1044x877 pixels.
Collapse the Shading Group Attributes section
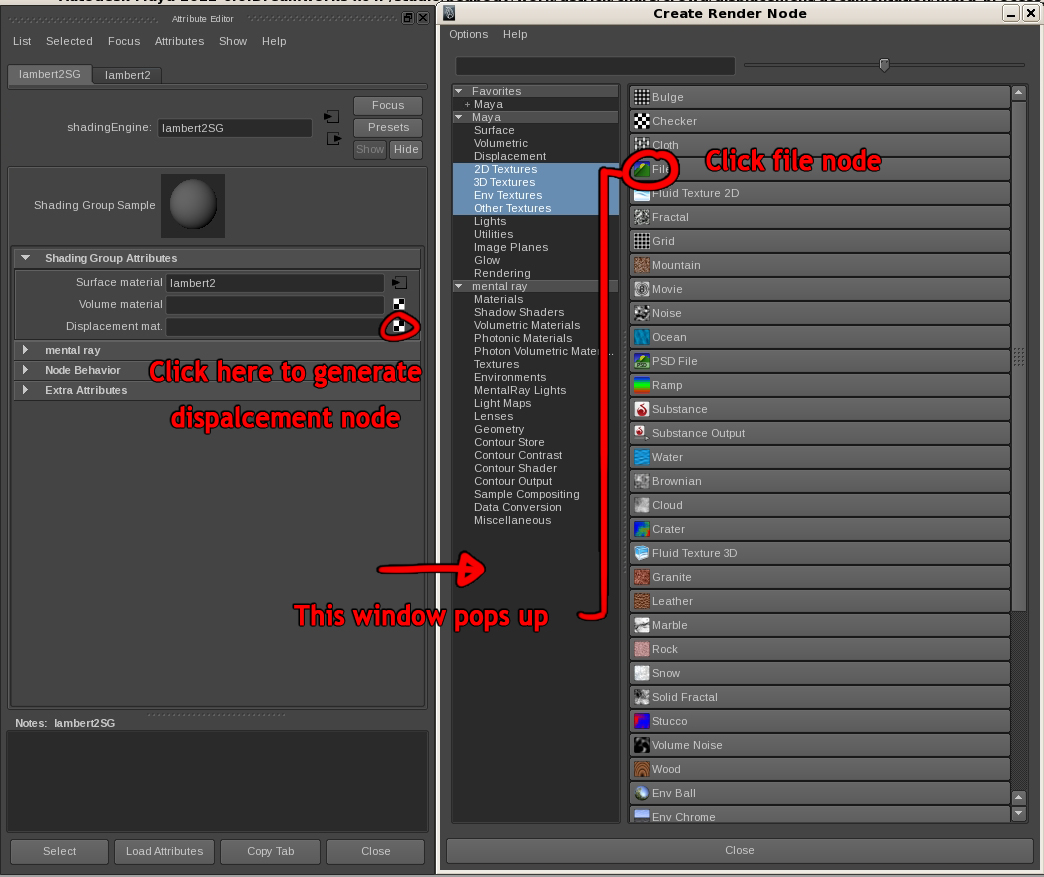(25, 258)
